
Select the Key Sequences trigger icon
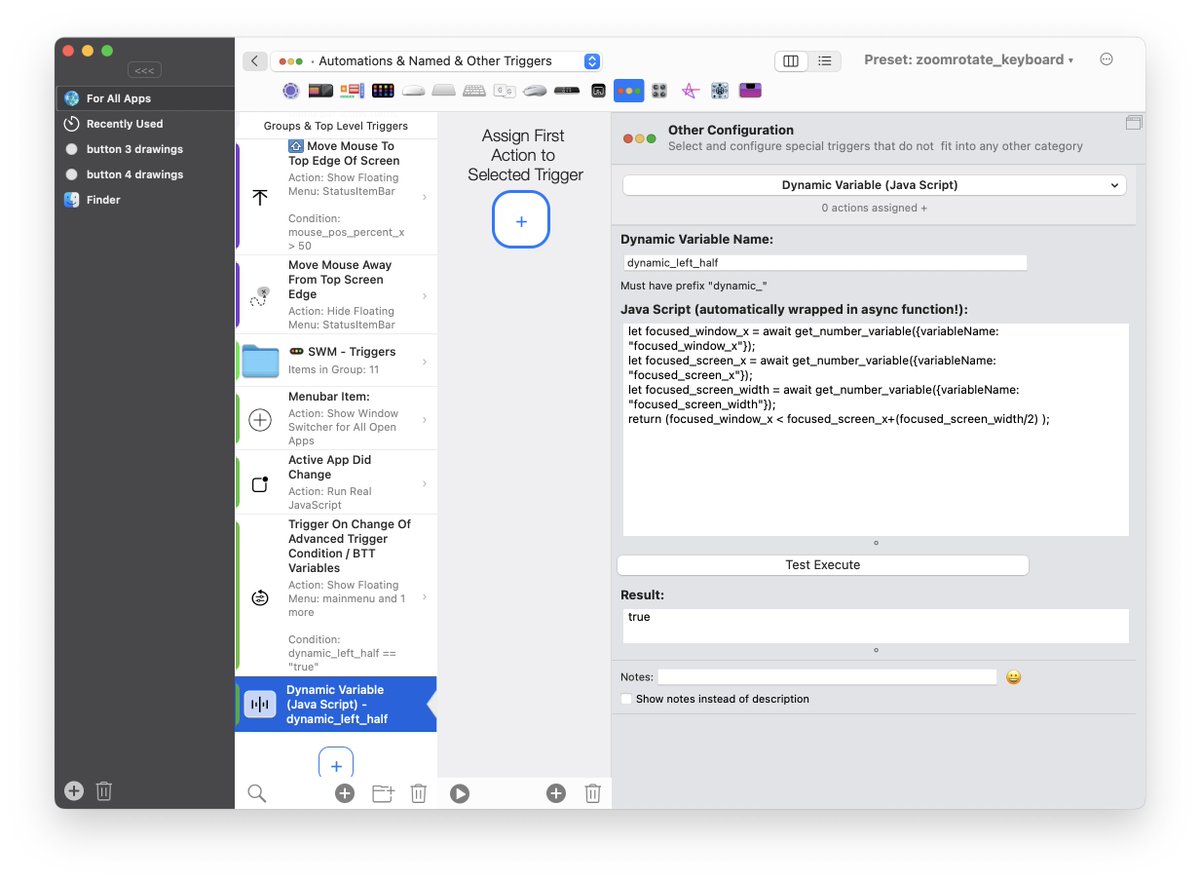(505, 91)
